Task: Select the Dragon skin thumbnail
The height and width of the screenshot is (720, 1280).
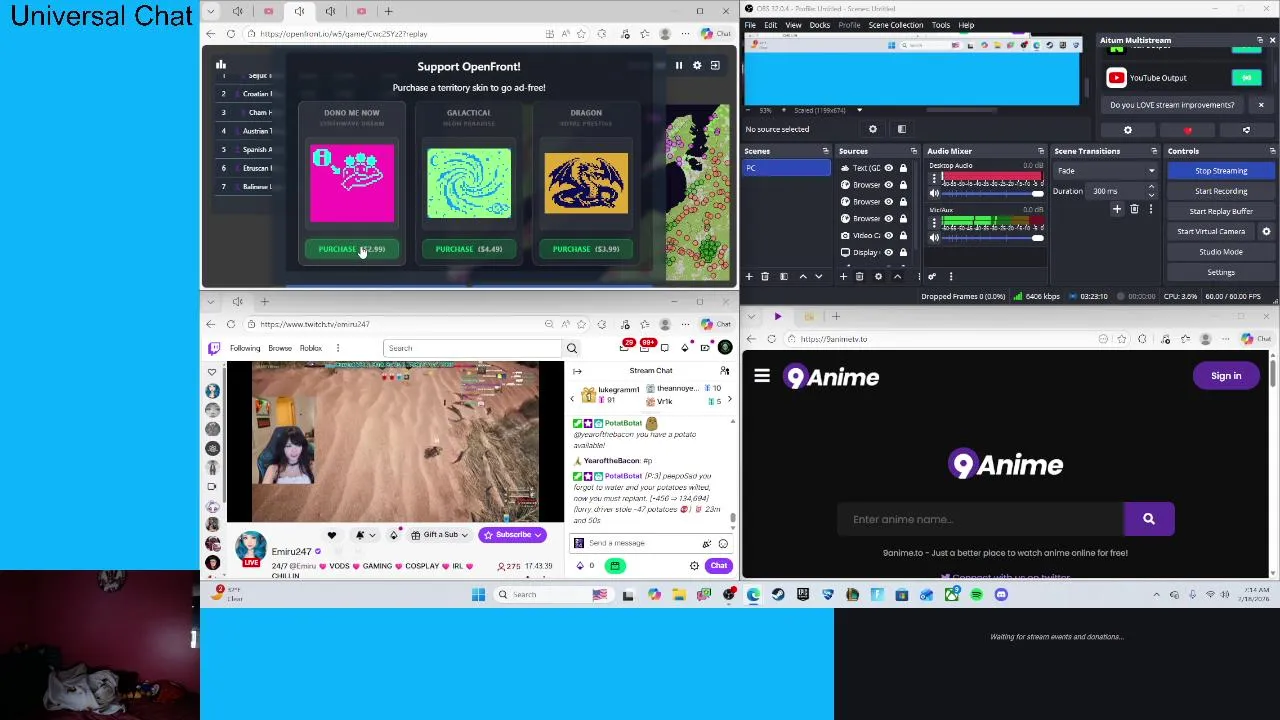Action: (586, 183)
